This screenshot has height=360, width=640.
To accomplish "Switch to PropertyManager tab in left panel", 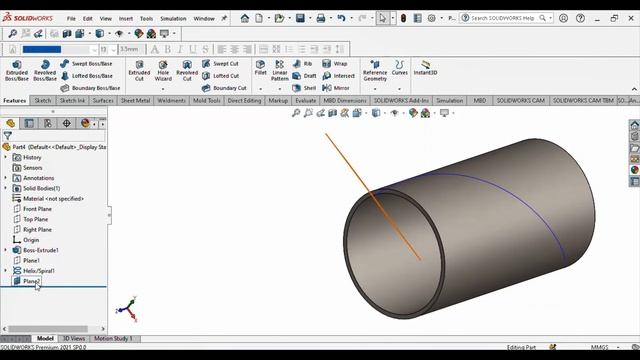I will (x=29, y=123).
